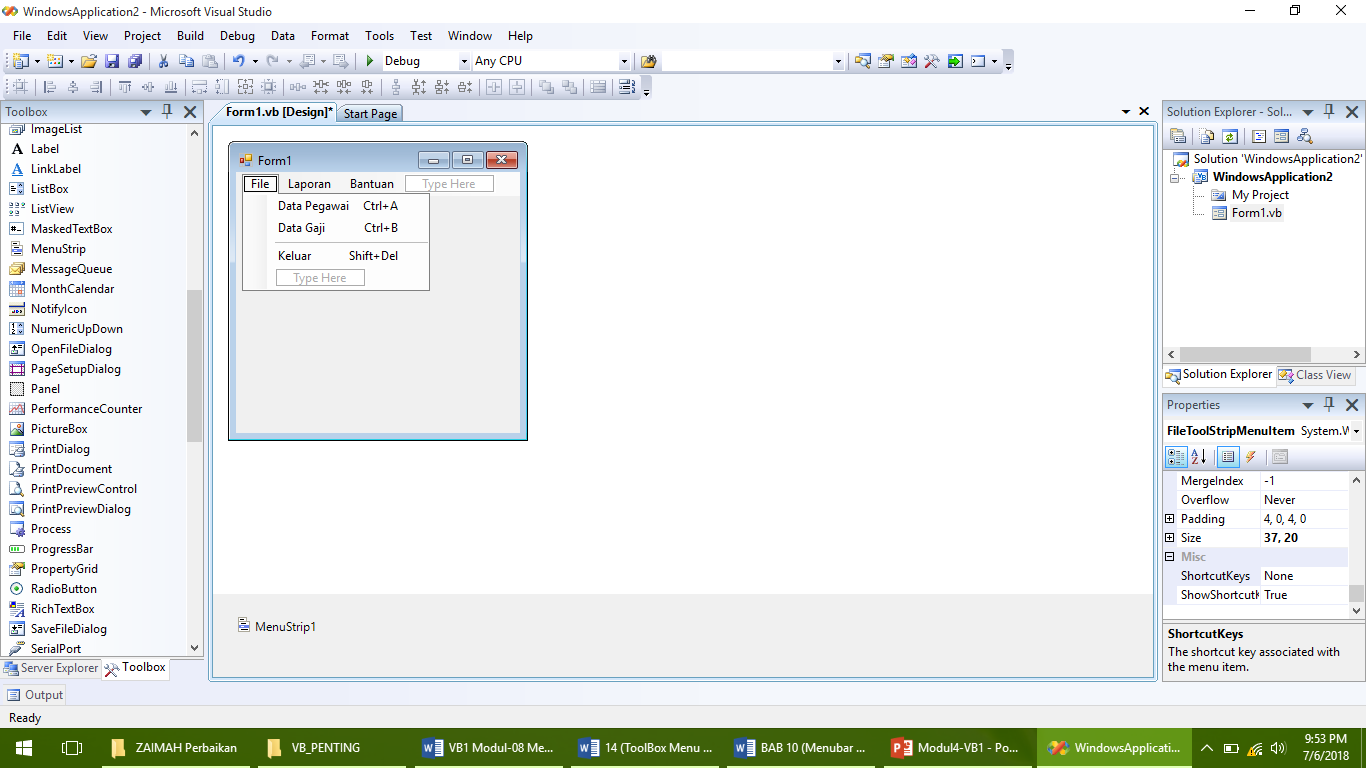Toggle Show All Files in Solution Explorer
This screenshot has width=1366, height=768.
(x=1204, y=136)
